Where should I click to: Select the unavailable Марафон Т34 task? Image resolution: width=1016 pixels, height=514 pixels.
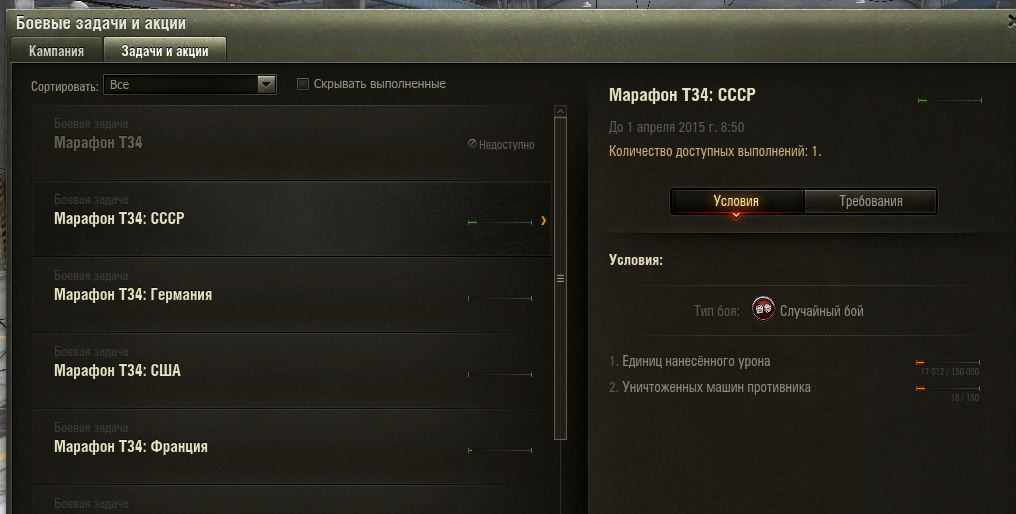click(292, 143)
